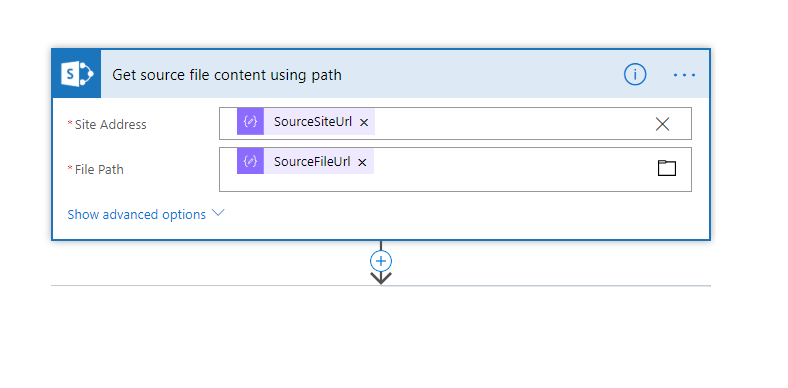This screenshot has width=788, height=388.
Task: Open the folder picker for File Path
Action: point(667,168)
